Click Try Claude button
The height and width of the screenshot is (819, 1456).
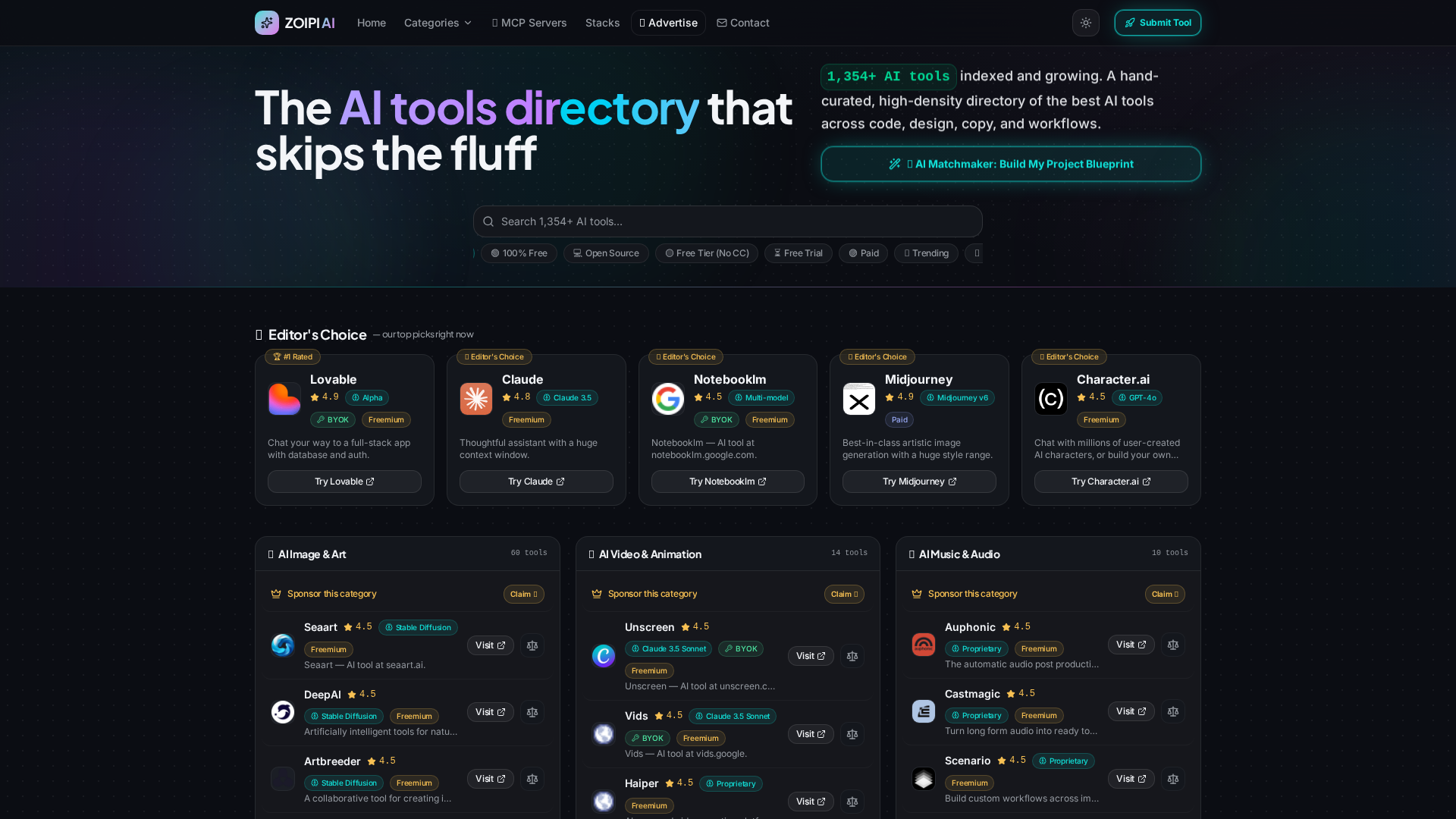(x=536, y=482)
